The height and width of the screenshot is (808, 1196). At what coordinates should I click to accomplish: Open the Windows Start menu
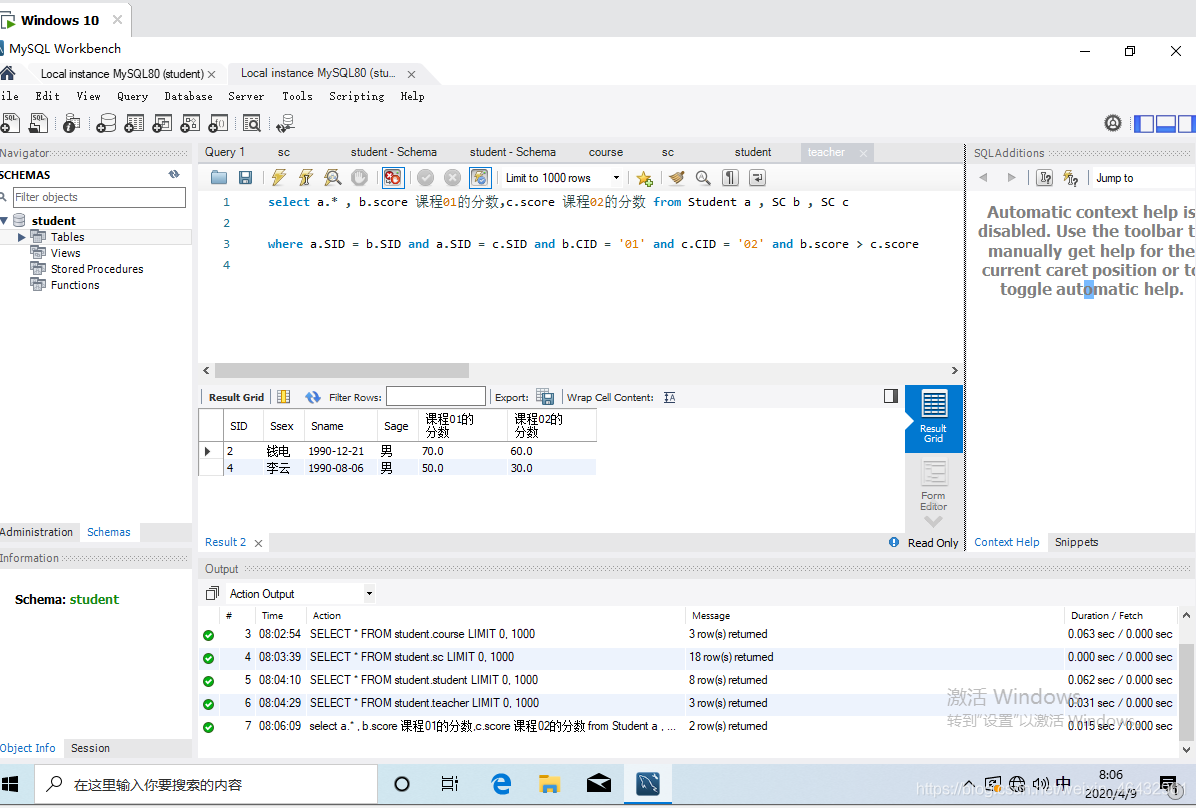[11, 784]
